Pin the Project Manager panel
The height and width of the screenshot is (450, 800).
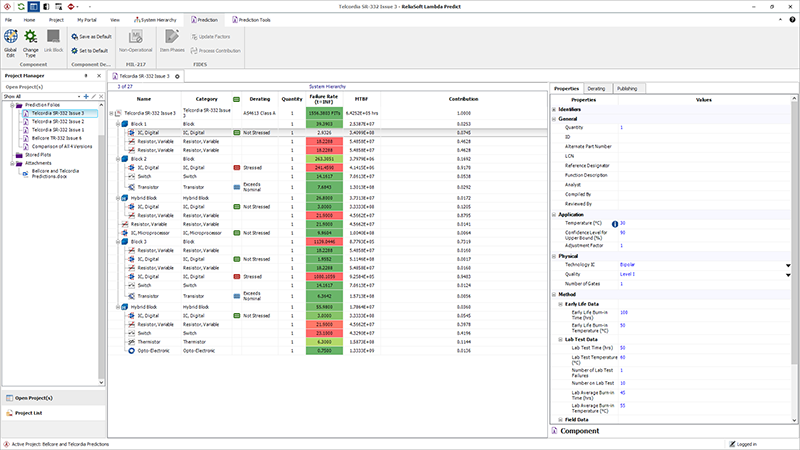(x=86, y=76)
